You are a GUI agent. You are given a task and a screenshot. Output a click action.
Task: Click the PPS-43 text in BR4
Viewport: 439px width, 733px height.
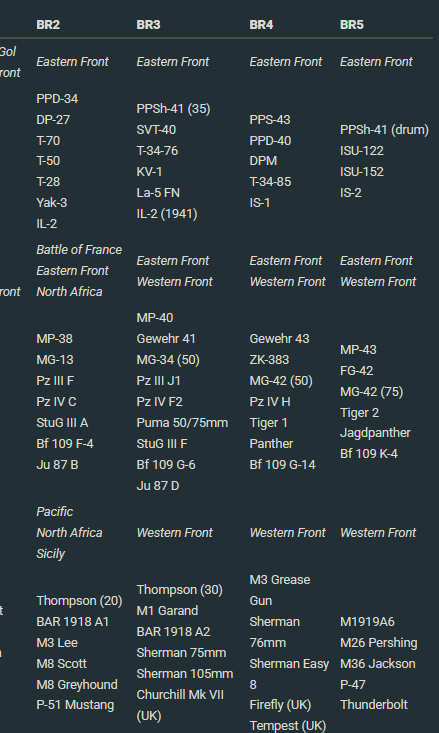[x=270, y=120]
